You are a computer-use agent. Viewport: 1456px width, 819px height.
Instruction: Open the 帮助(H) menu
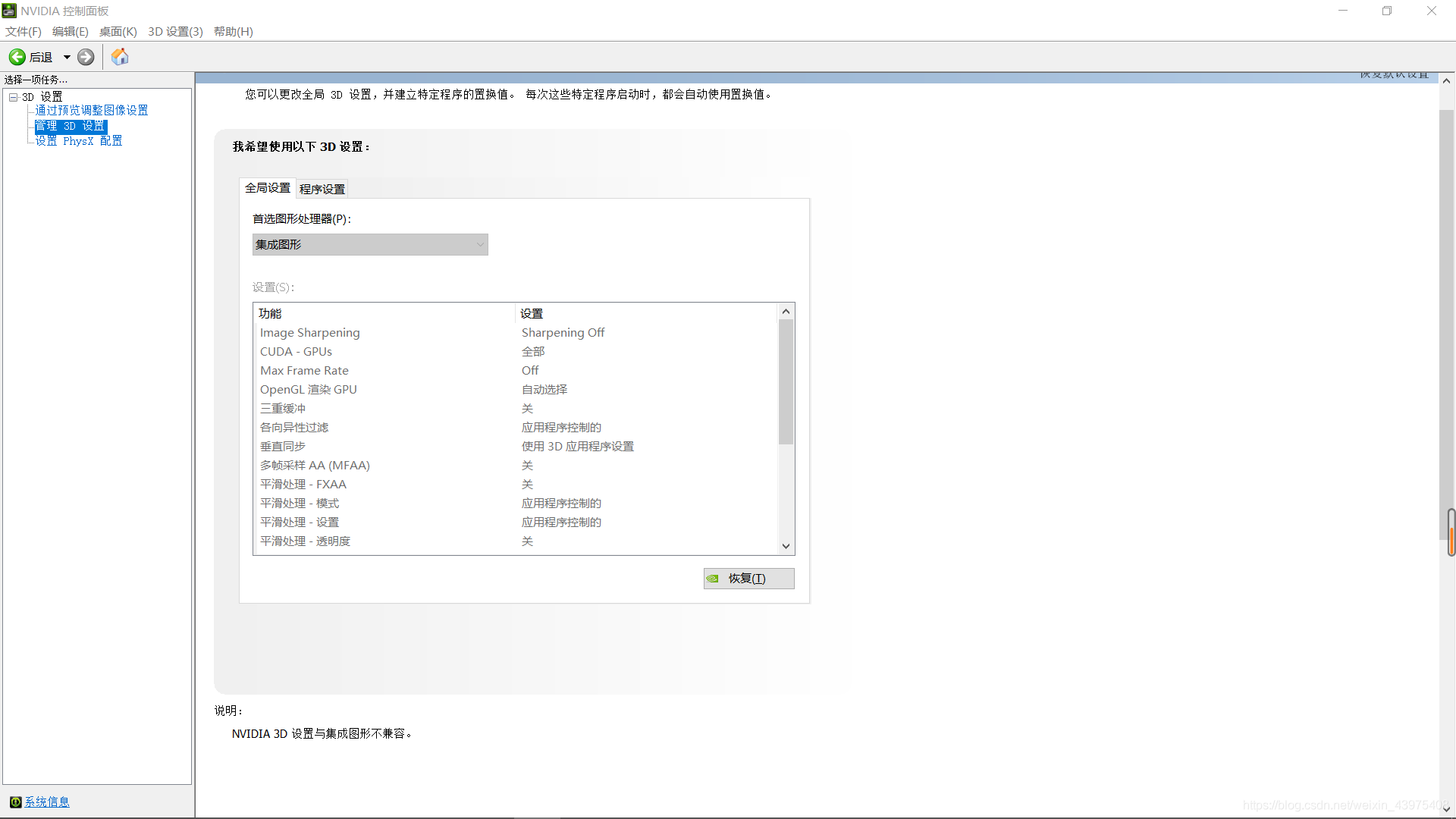click(x=233, y=31)
